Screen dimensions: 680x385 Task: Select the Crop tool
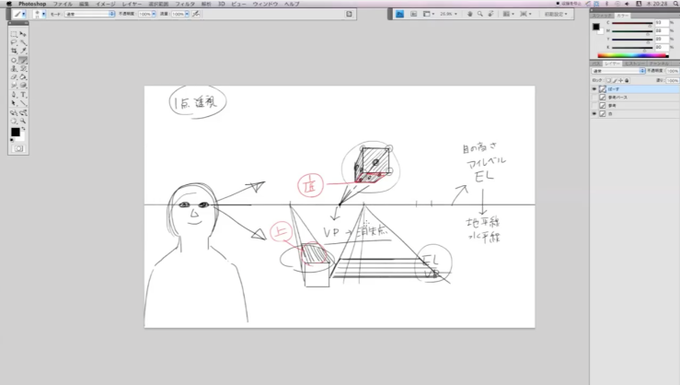pyautogui.click(x=14, y=51)
